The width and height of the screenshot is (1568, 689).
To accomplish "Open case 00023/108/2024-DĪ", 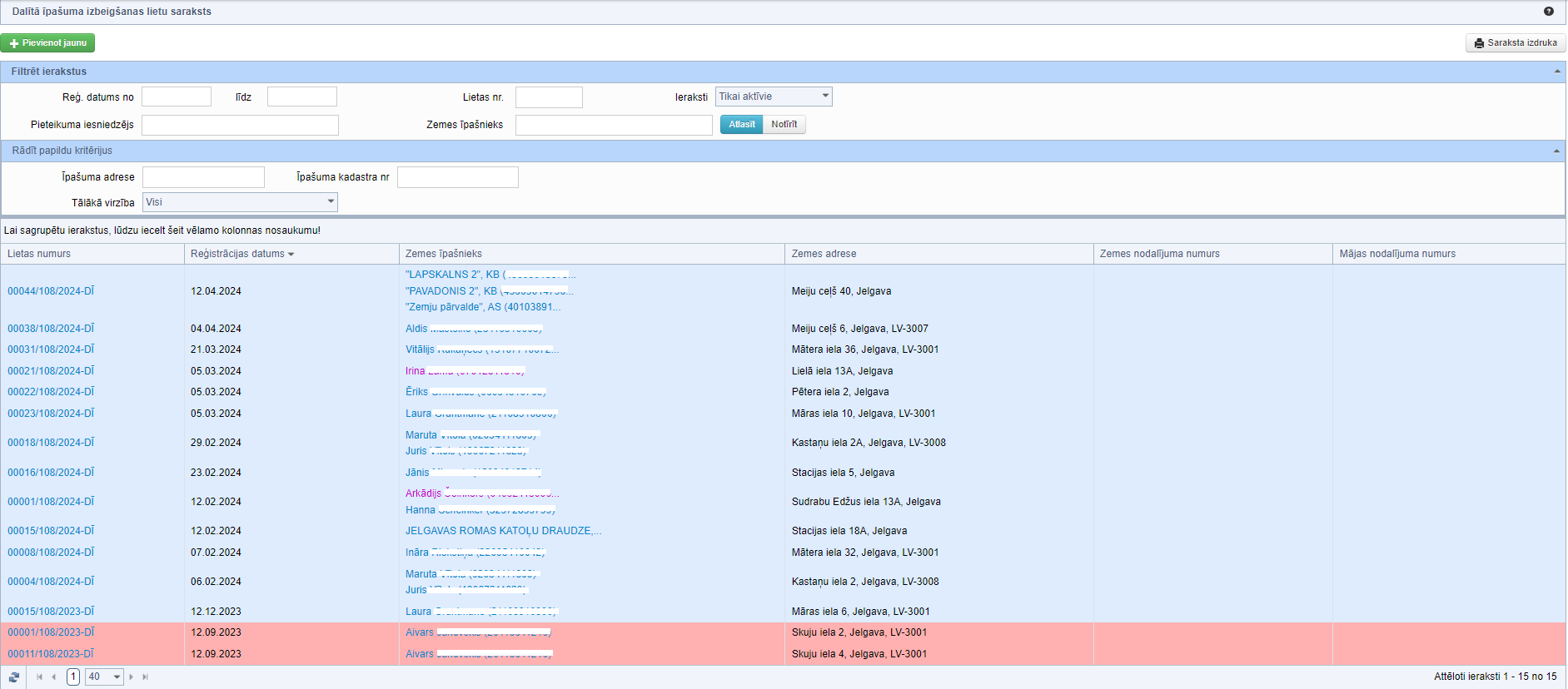I will click(51, 414).
